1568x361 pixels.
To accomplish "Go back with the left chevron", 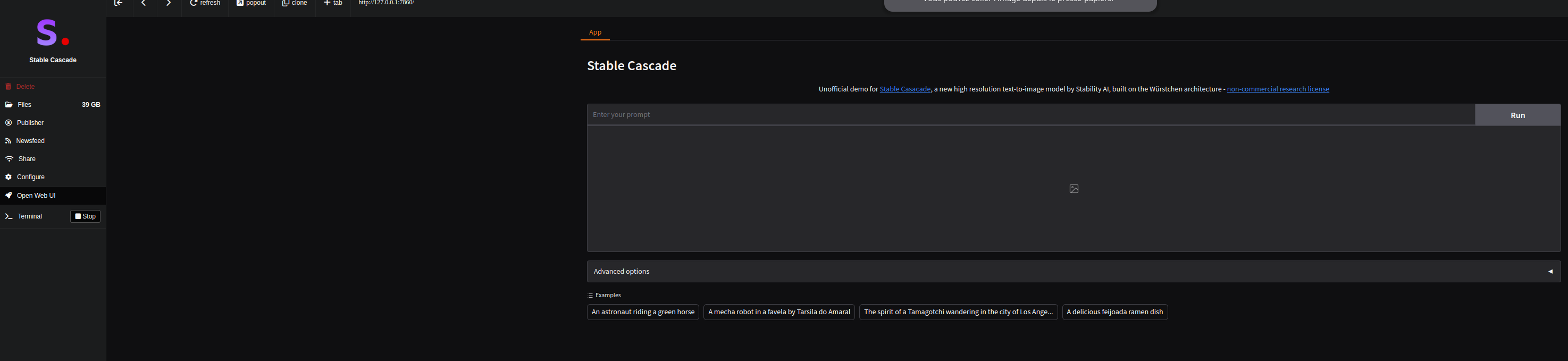I will (144, 3).
